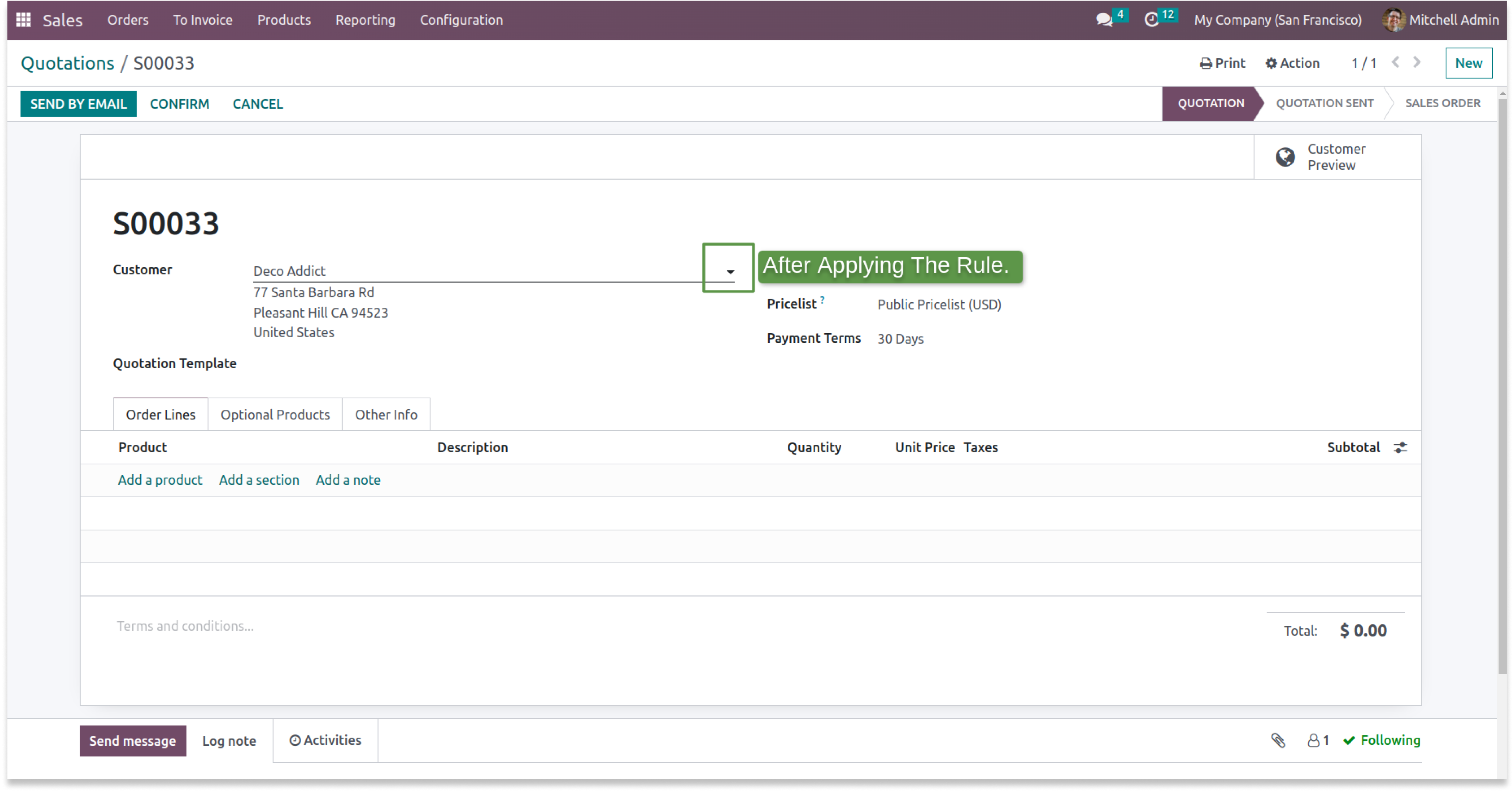Screen dimensions: 1512x791
Task: Click Add a product link
Action: (x=160, y=480)
